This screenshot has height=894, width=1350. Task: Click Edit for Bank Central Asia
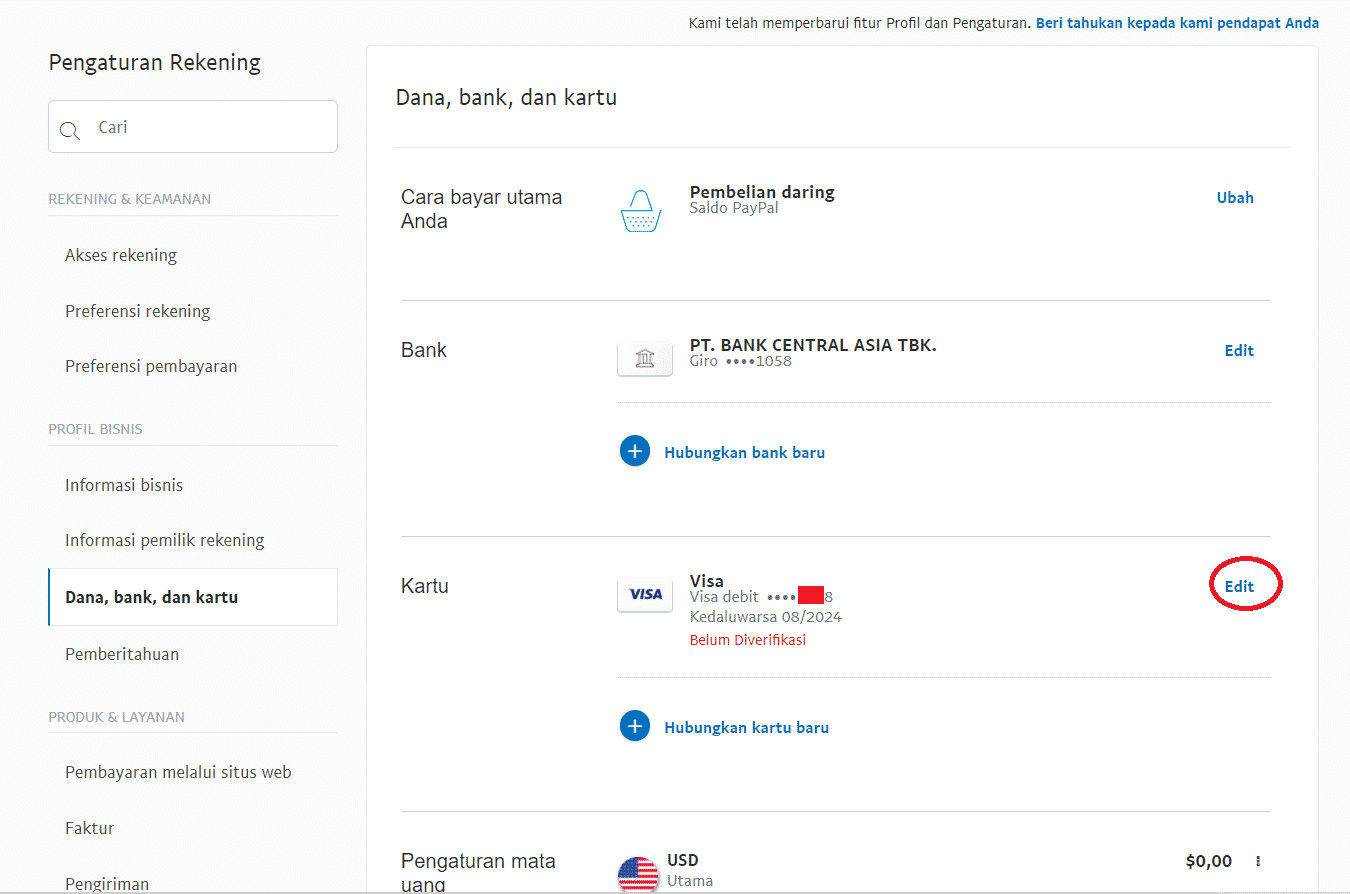[1239, 351]
